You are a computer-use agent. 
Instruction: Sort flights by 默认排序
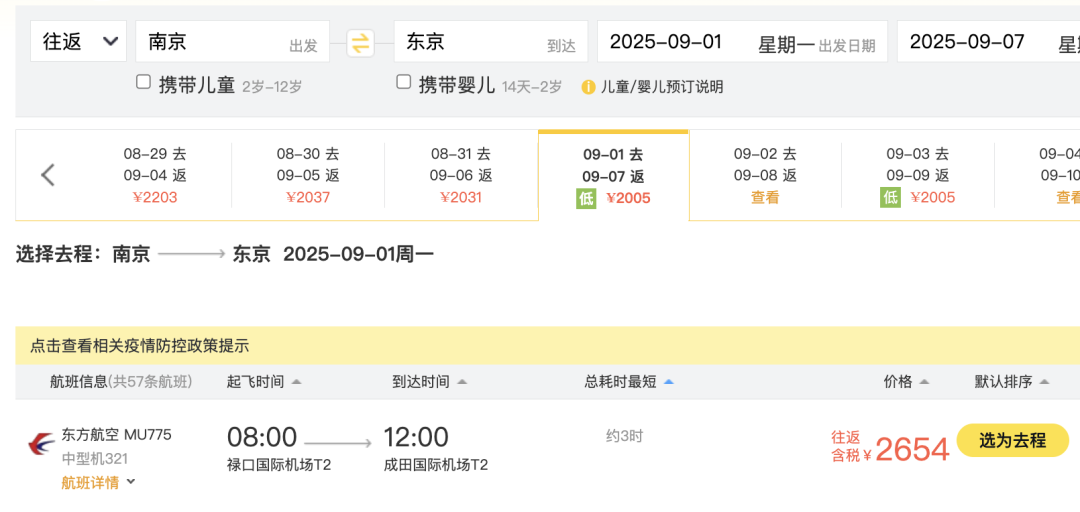point(1003,382)
